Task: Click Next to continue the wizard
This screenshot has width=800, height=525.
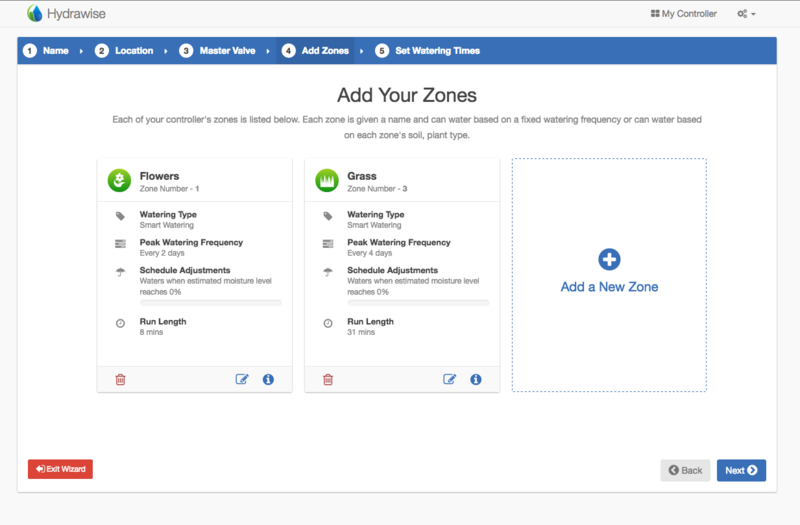Action: coord(741,470)
